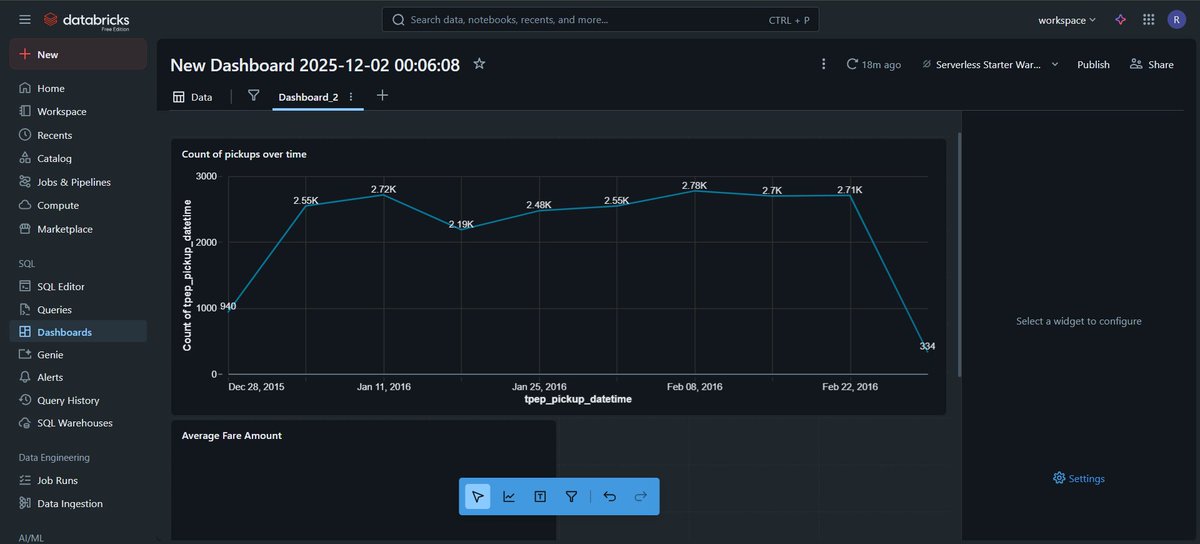Open the user avatar R menu
Image resolution: width=1200 pixels, height=544 pixels.
[x=1176, y=19]
